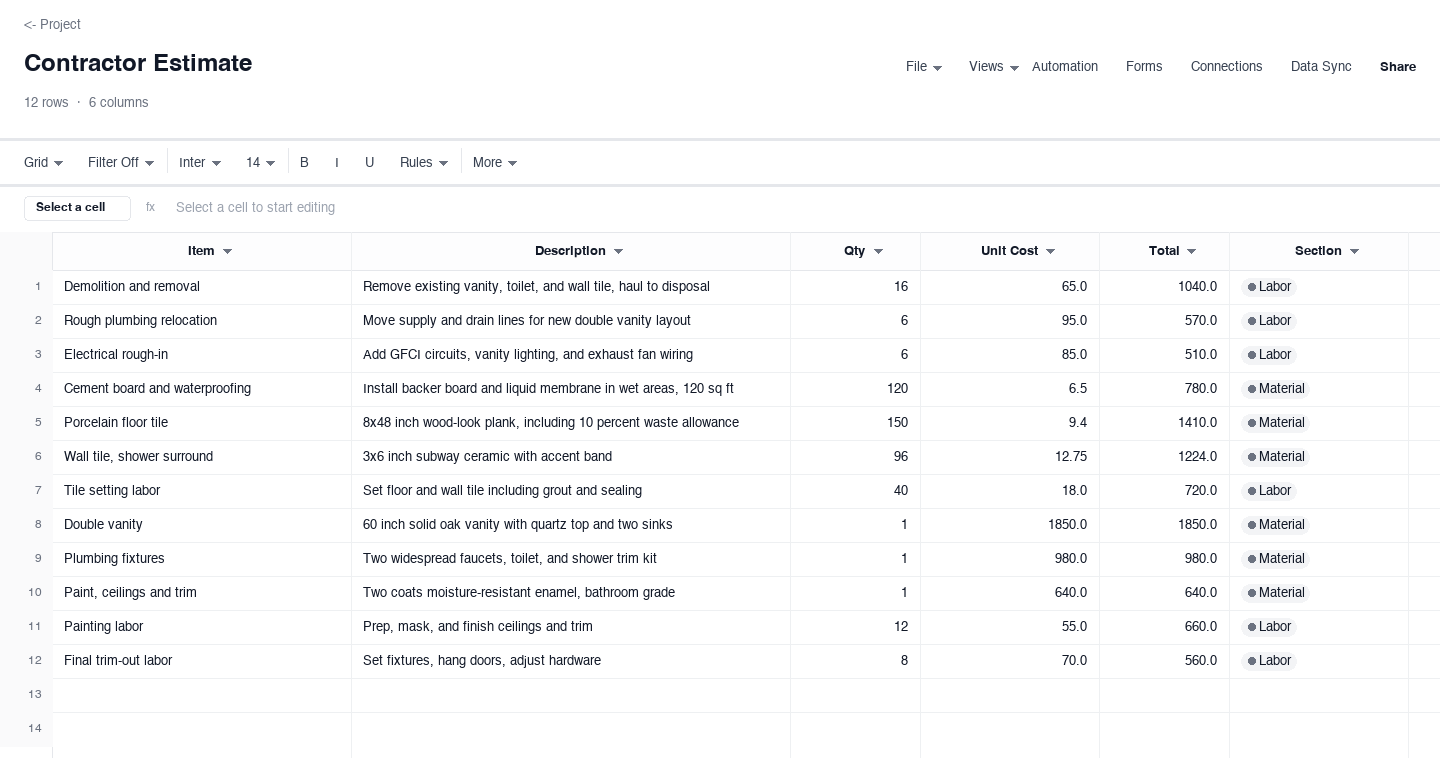Open the Qty column header menu arrow
The height and width of the screenshot is (758, 1440).
point(878,252)
